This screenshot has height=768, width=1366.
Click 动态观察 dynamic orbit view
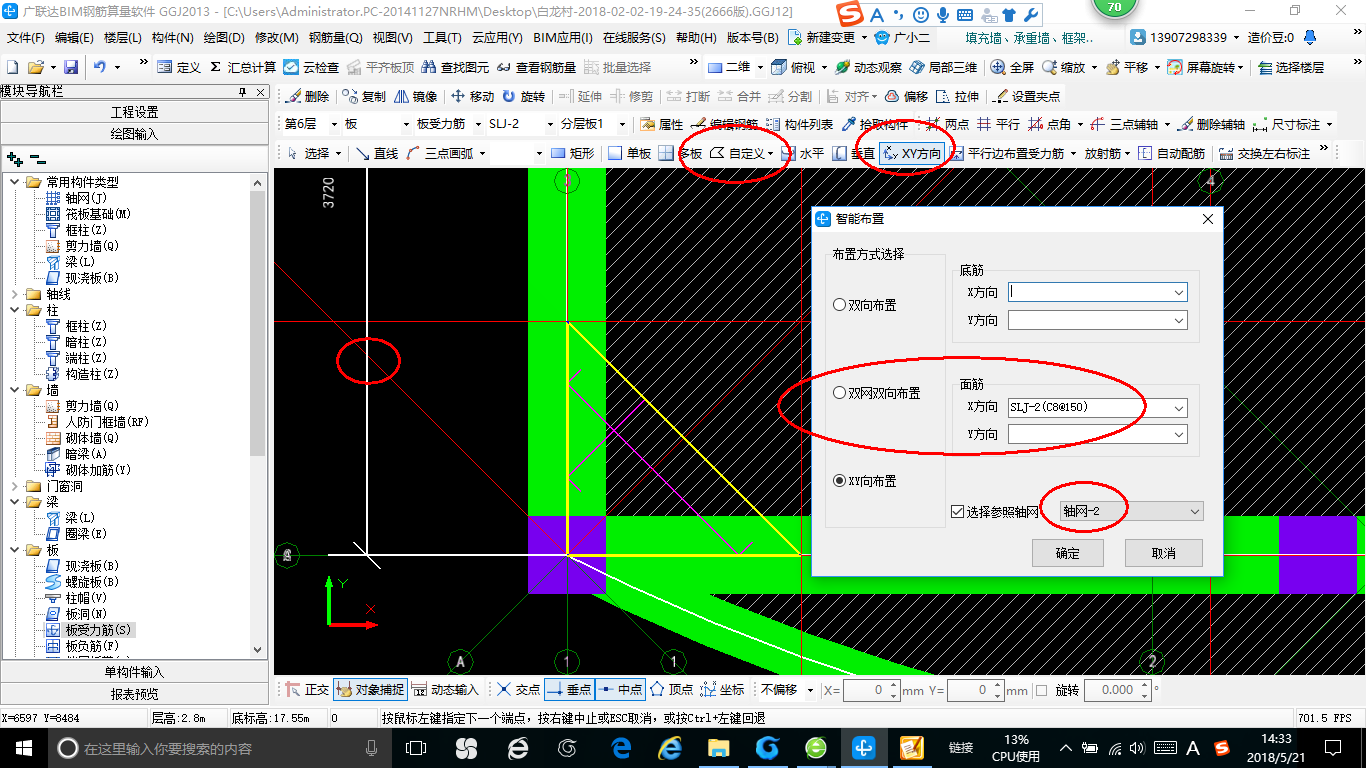pyautogui.click(x=868, y=67)
